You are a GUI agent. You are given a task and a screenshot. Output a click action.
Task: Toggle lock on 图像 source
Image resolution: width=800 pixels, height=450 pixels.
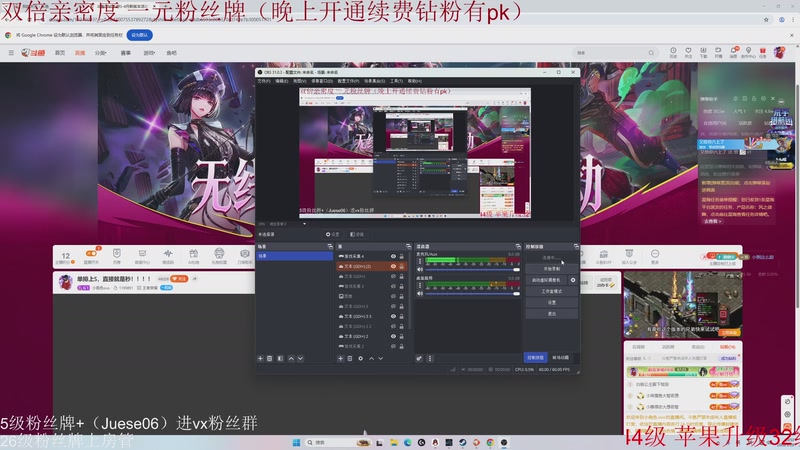[402, 296]
